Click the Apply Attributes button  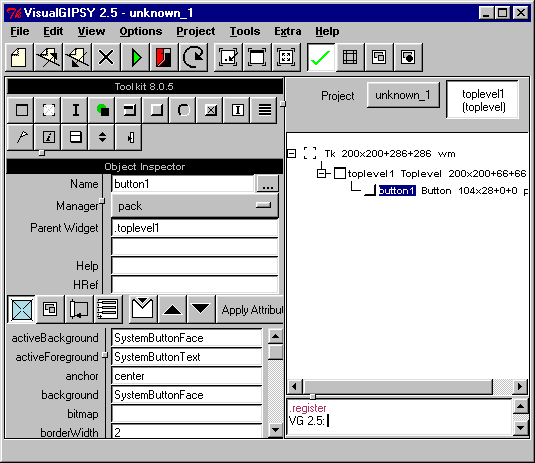pyautogui.click(x=250, y=309)
